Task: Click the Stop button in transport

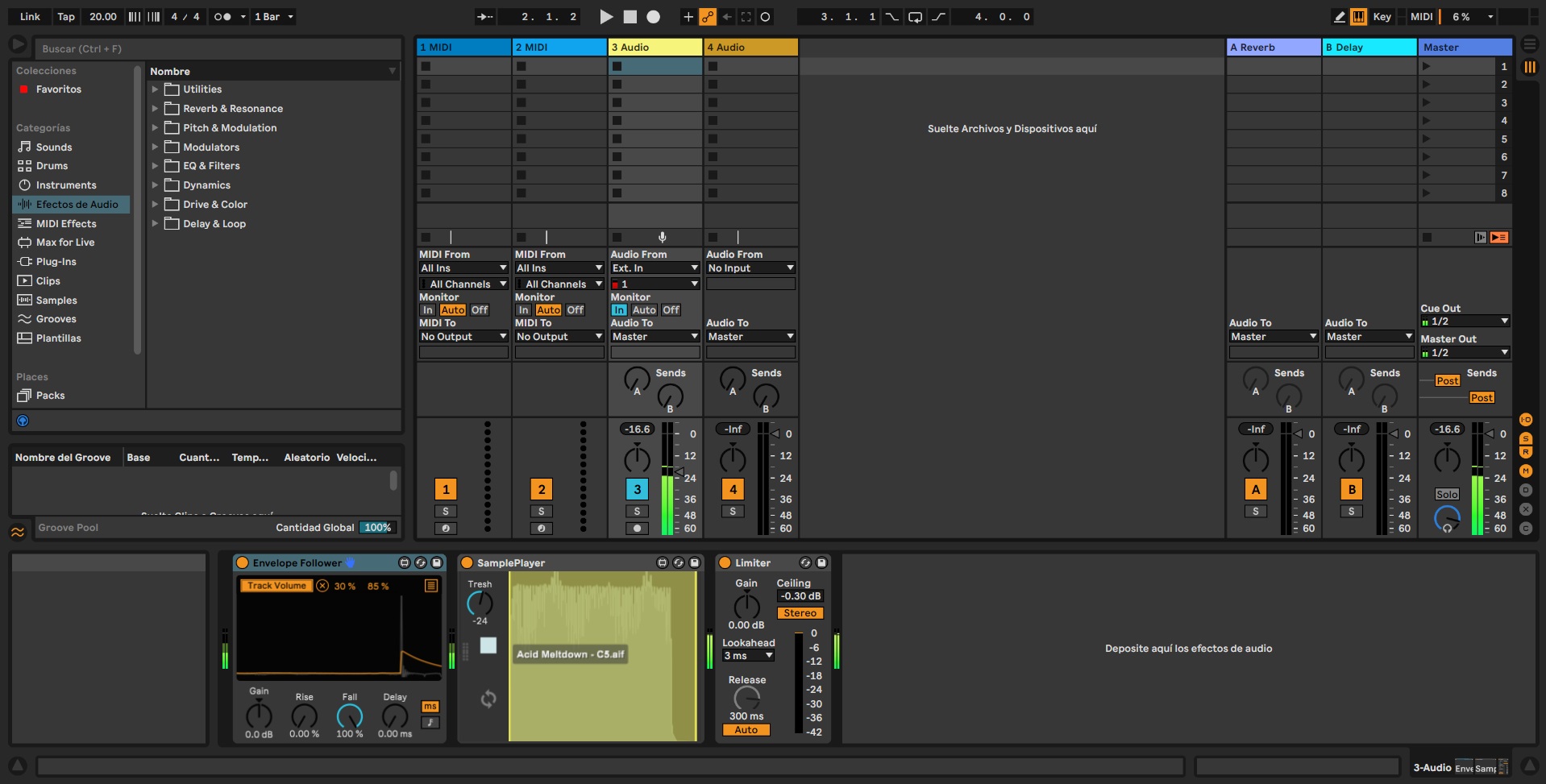Action: coord(630,16)
